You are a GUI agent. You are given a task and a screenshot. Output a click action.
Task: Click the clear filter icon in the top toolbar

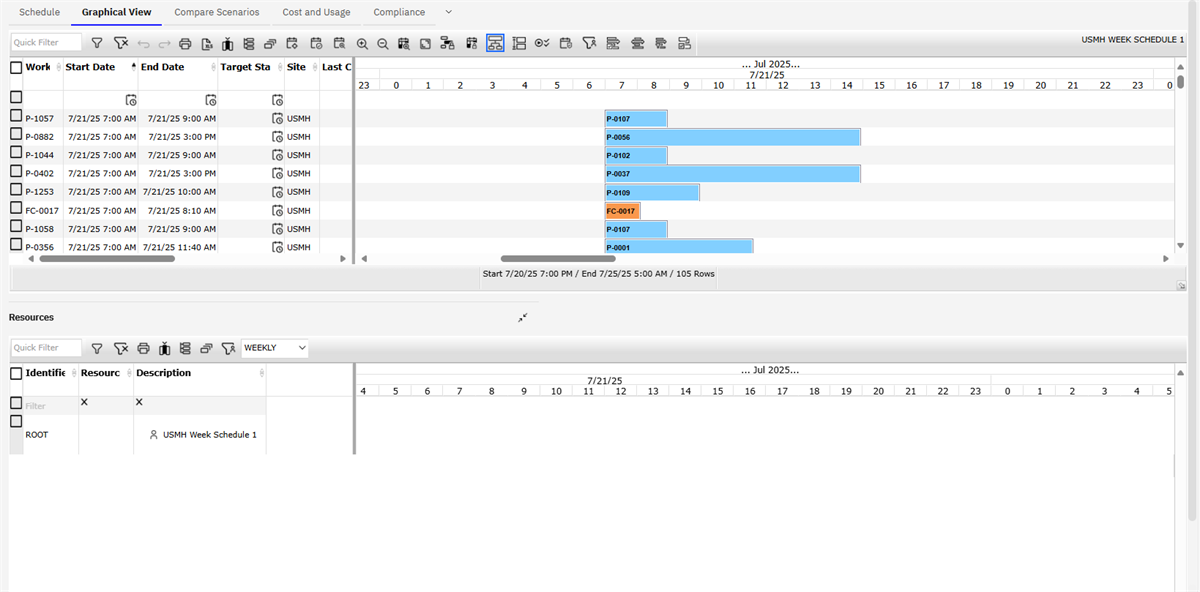[x=121, y=43]
